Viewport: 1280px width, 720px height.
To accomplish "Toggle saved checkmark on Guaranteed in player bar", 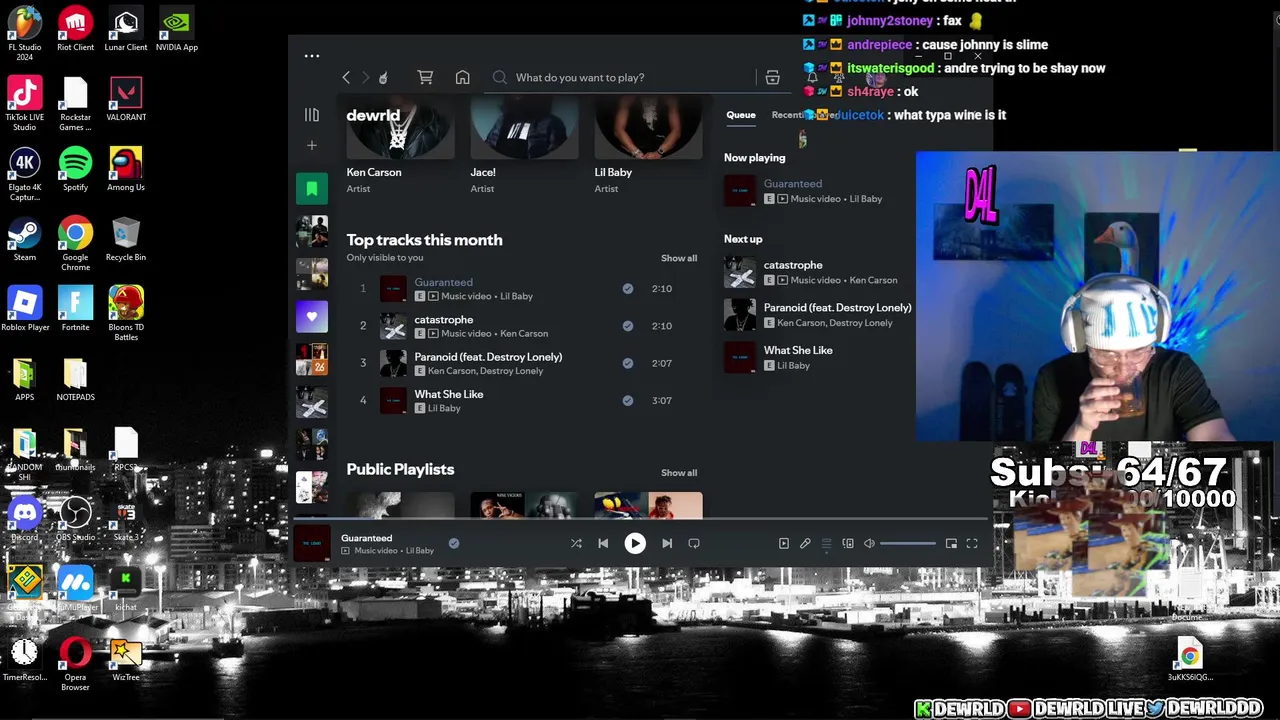I will [x=454, y=543].
